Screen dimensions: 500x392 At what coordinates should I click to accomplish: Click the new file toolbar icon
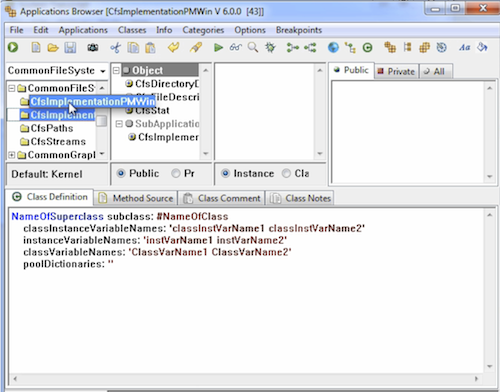tap(36, 48)
